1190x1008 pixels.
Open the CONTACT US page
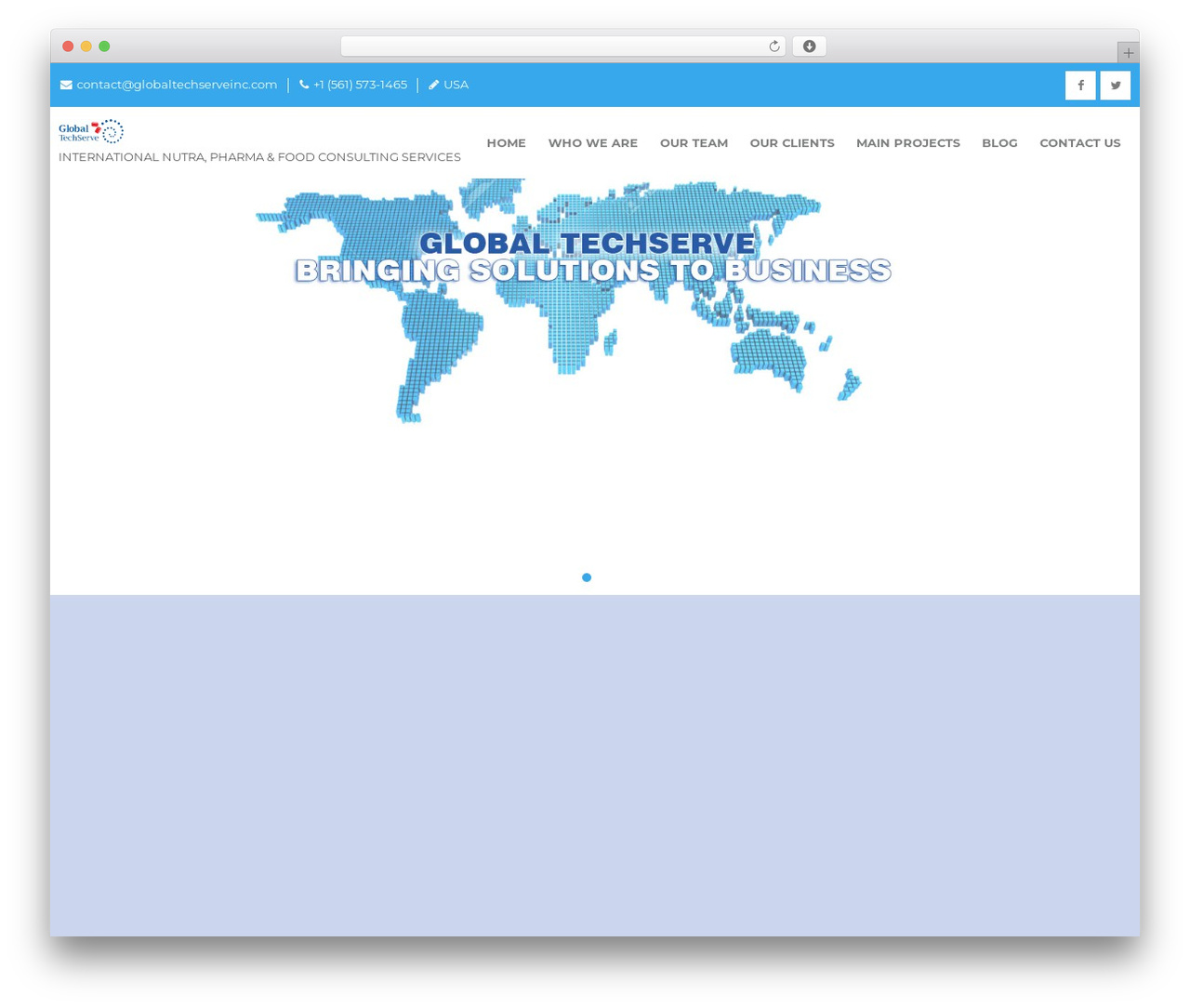tap(1079, 143)
